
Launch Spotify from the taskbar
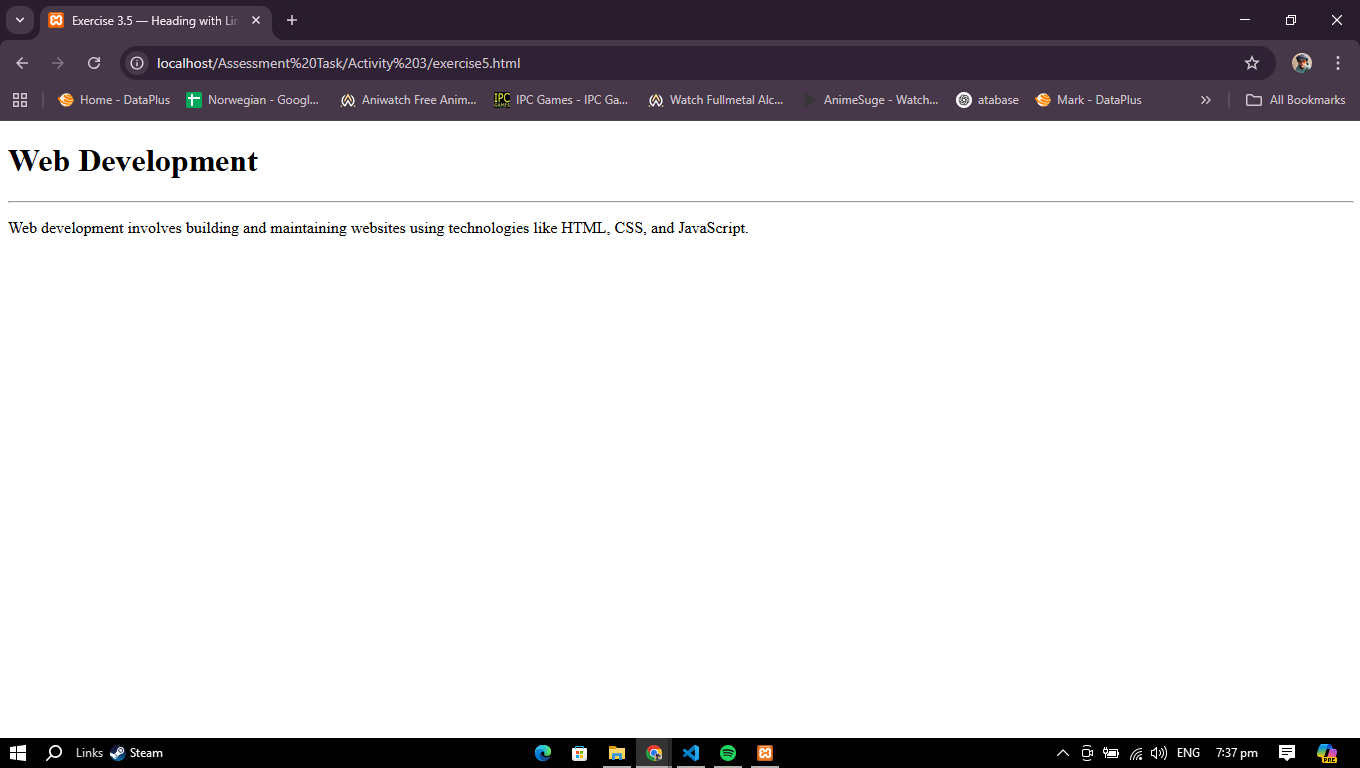point(728,753)
